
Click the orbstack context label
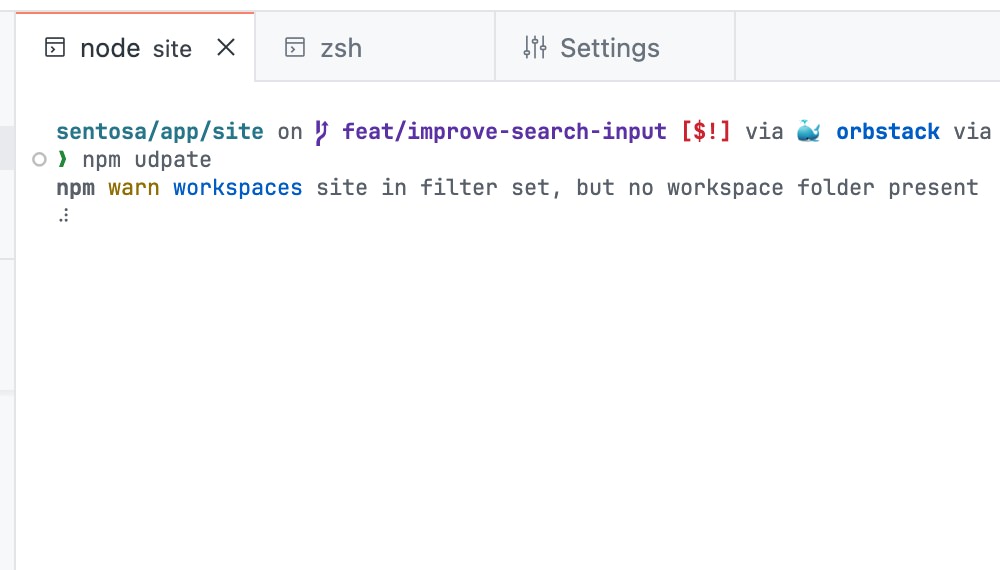pyautogui.click(x=887, y=132)
